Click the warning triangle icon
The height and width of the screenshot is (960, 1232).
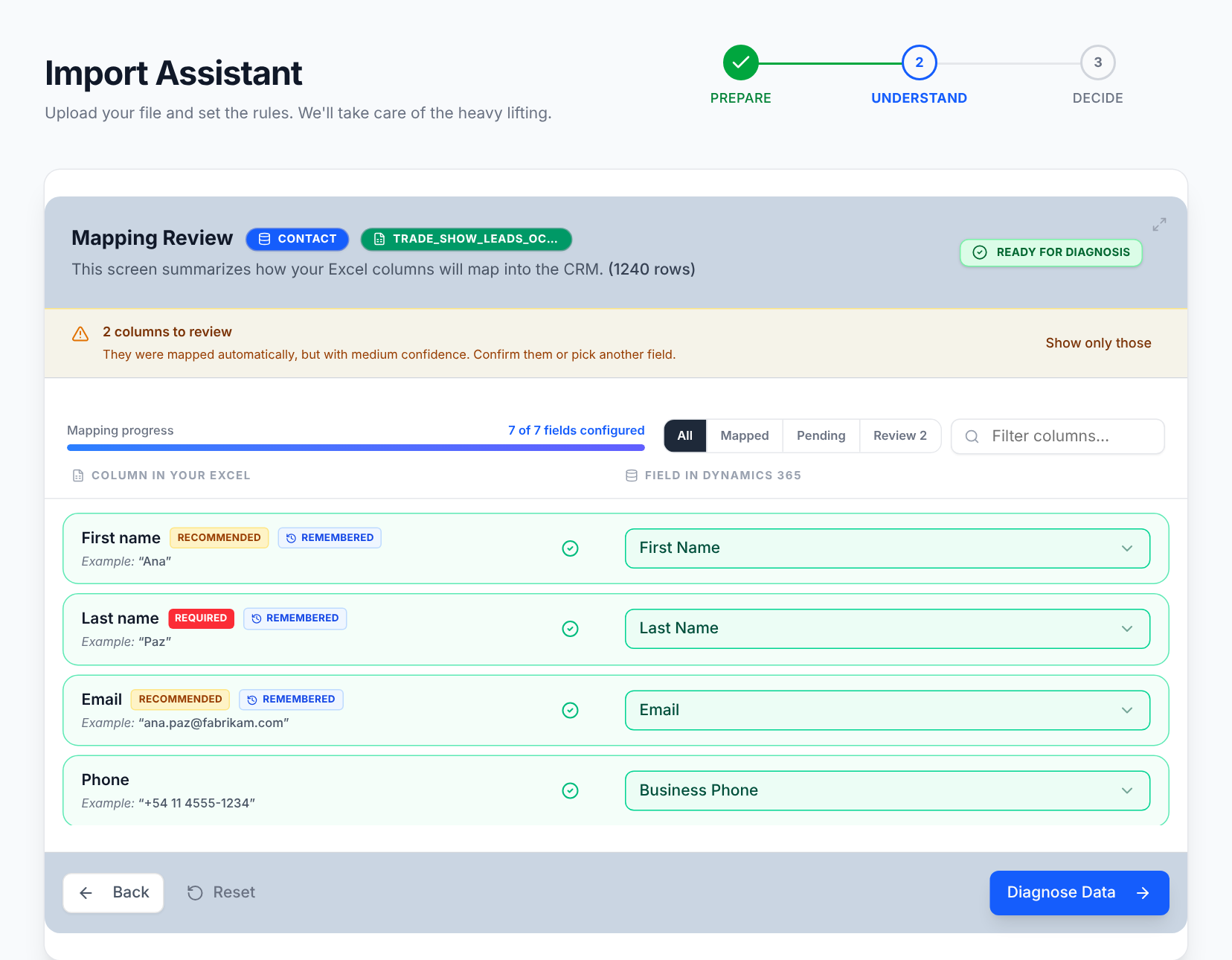pyautogui.click(x=80, y=334)
